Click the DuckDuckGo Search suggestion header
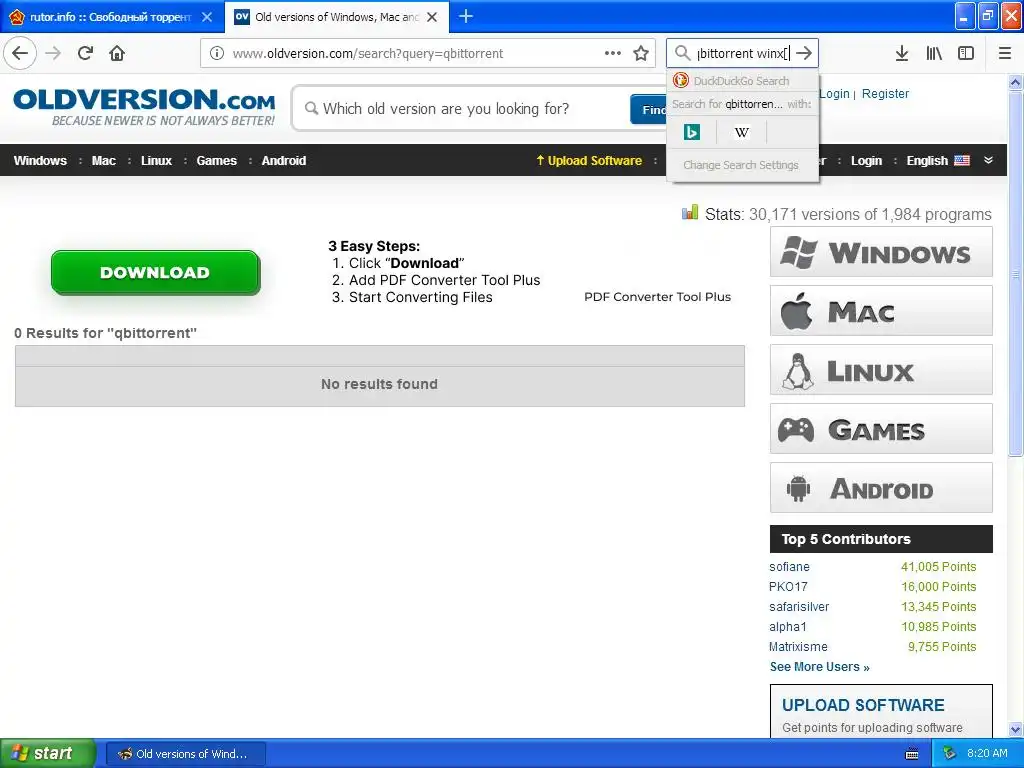 743,81
